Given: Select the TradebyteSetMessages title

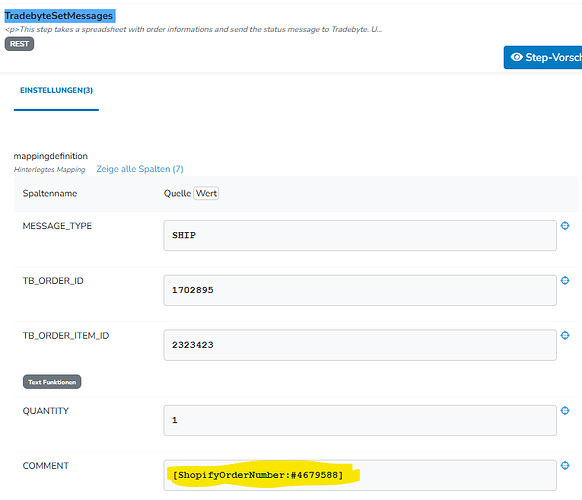Looking at the screenshot, I should tap(59, 16).
